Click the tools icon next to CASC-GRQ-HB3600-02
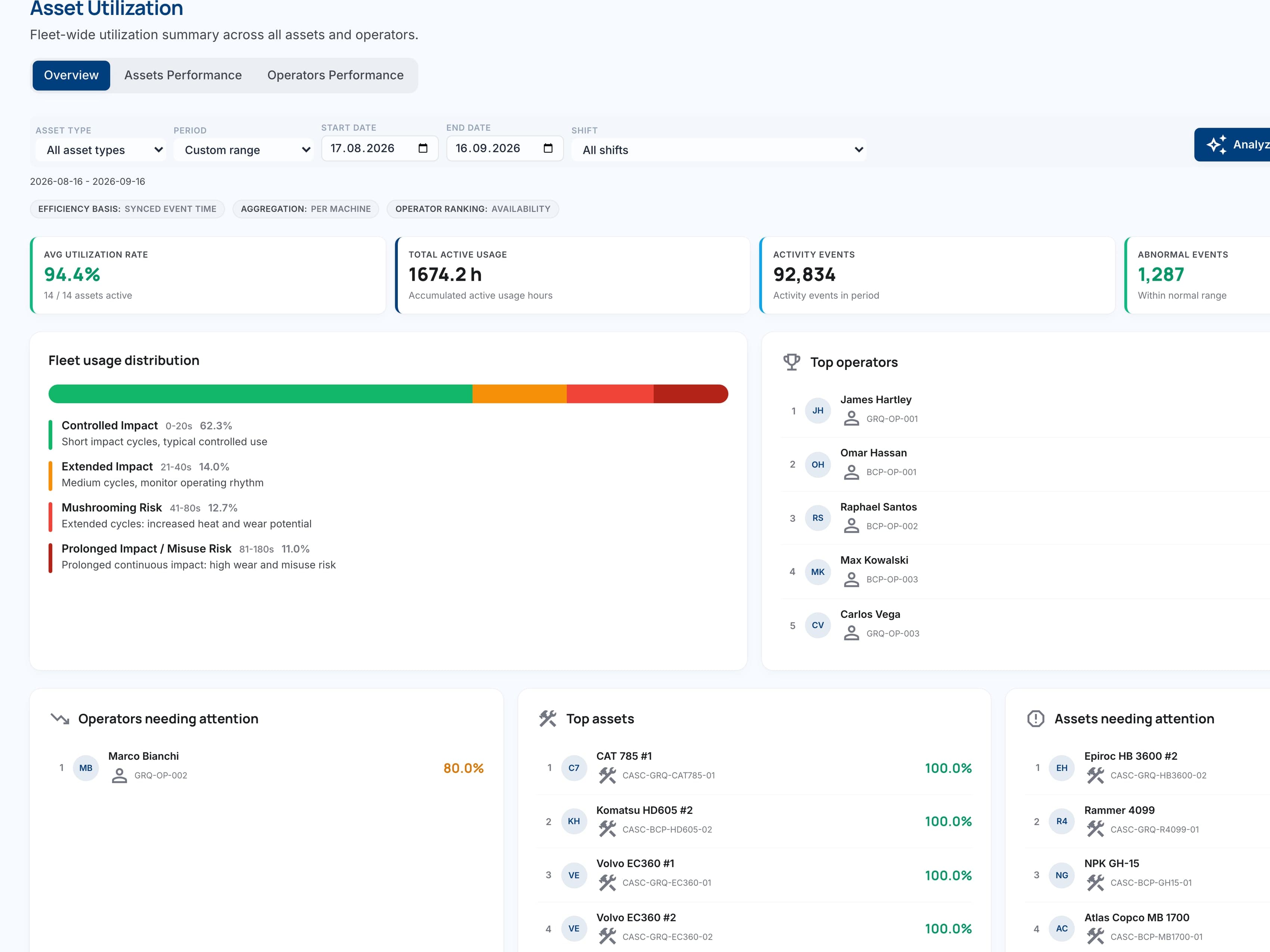Image resolution: width=1270 pixels, height=952 pixels. click(x=1096, y=776)
